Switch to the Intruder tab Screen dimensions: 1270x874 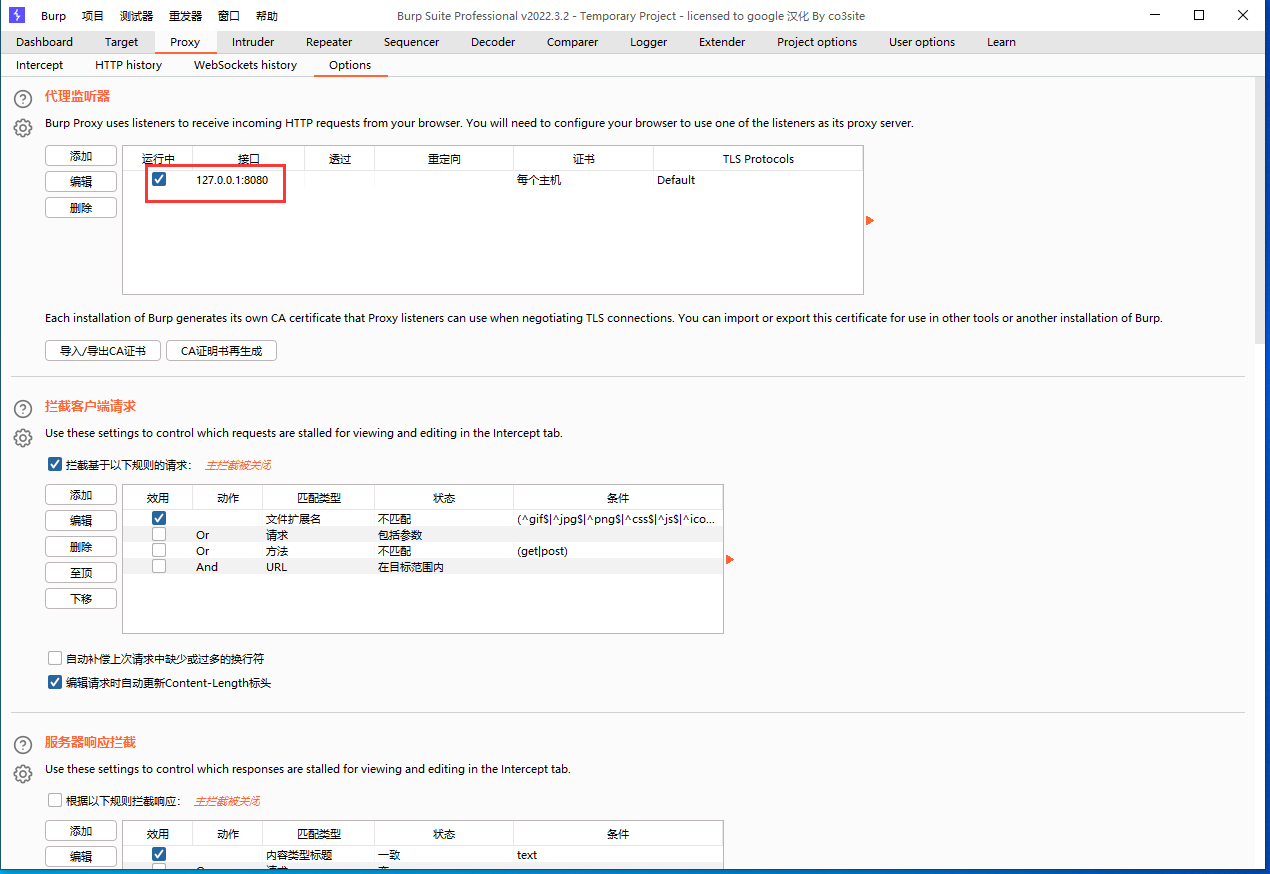coord(253,42)
